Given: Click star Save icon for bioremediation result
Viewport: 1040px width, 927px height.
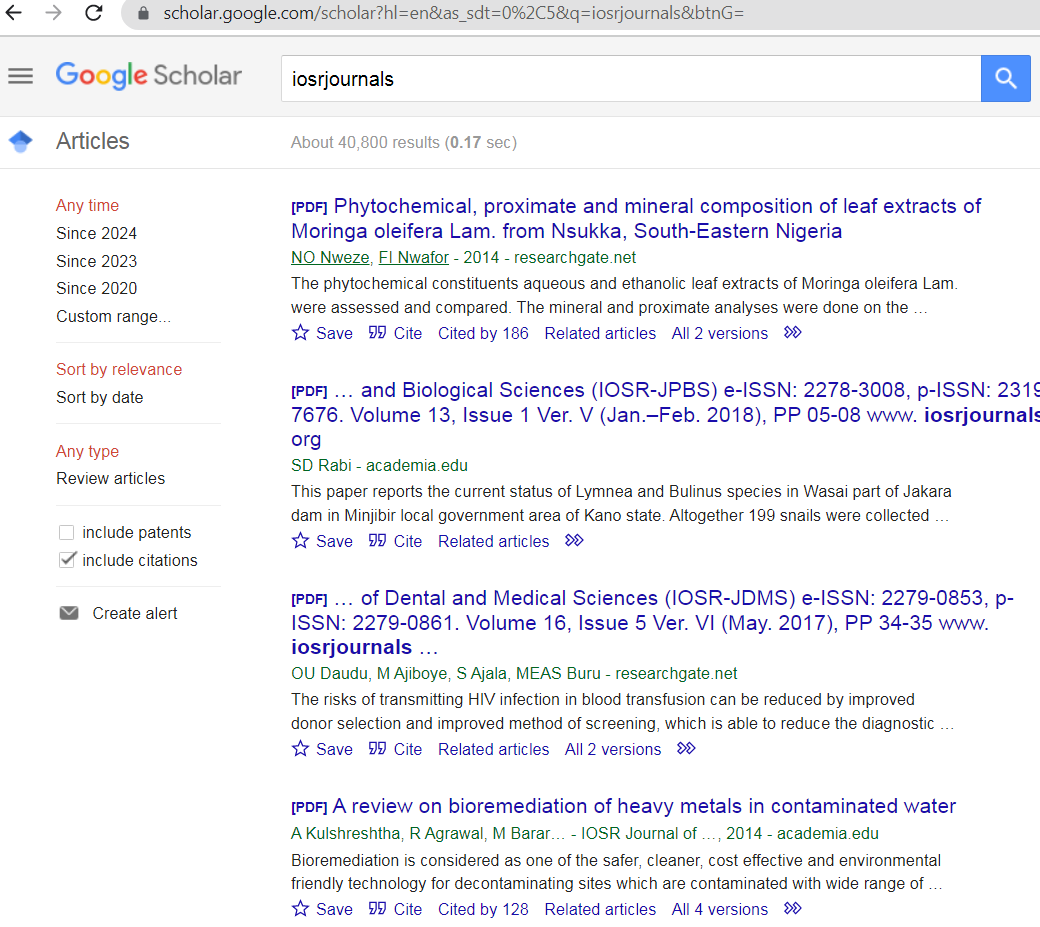Looking at the screenshot, I should (300, 908).
